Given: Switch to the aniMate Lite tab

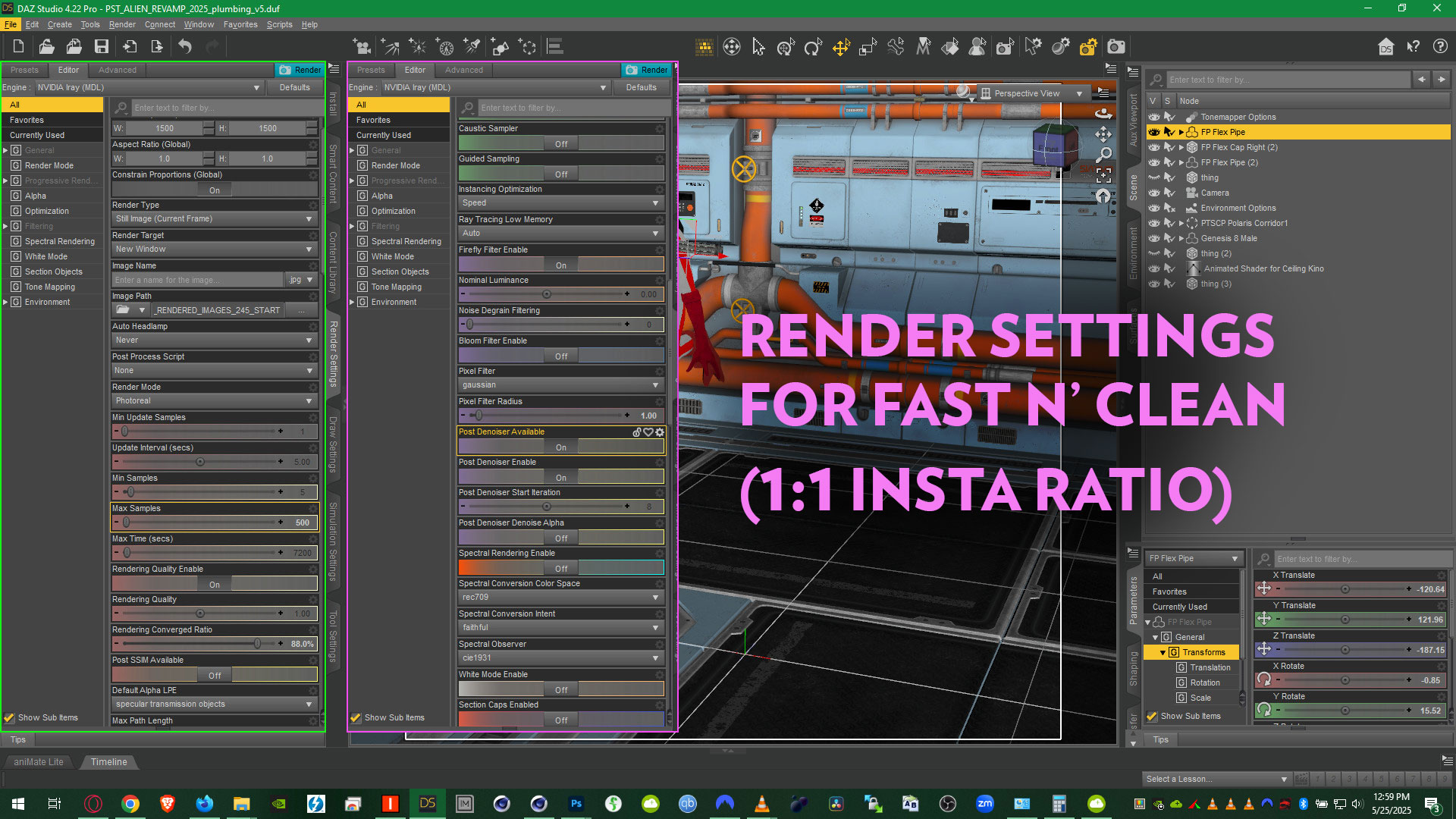Looking at the screenshot, I should [39, 762].
